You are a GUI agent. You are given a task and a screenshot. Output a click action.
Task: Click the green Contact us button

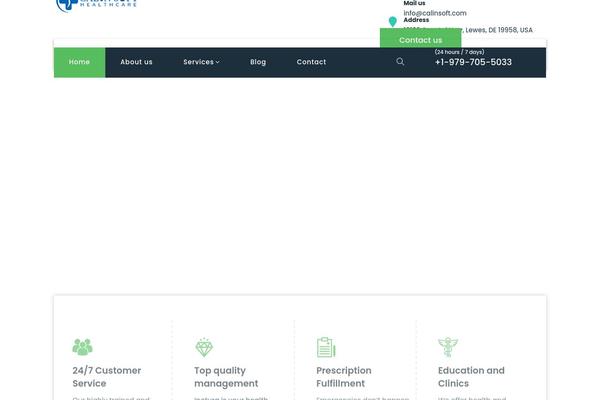coord(421,39)
